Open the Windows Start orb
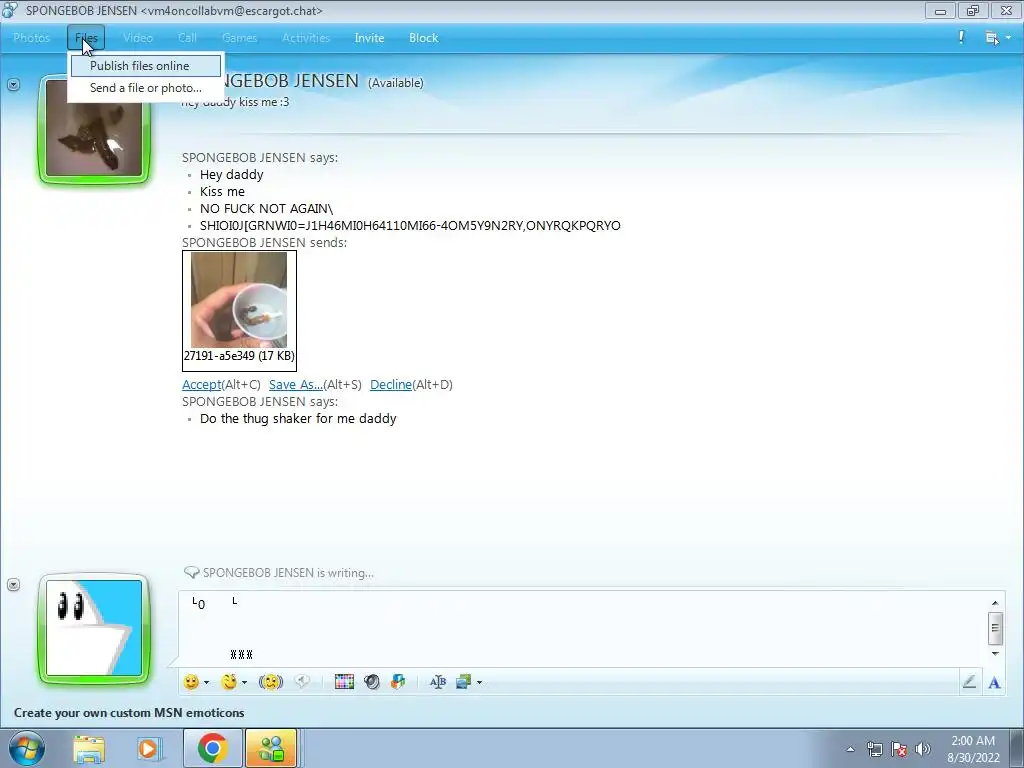Screen dimensions: 1024x768 [26, 748]
